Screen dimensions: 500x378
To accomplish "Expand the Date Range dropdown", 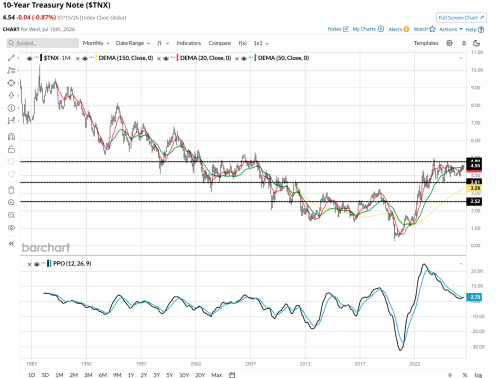I will click(133, 43).
